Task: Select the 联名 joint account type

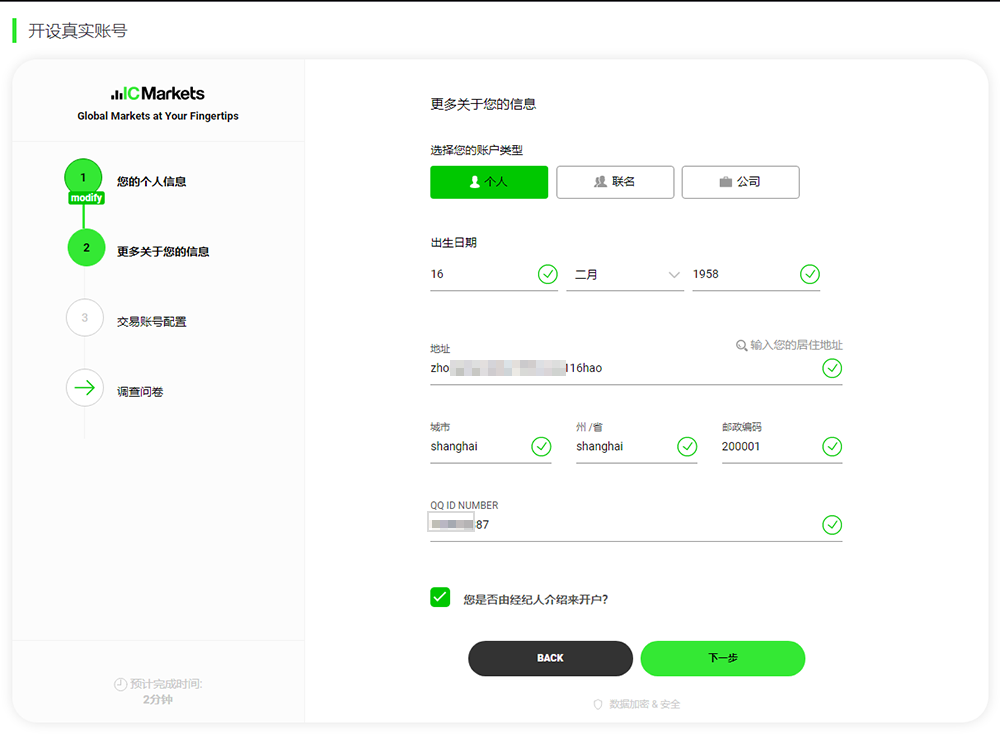Action: [x=615, y=182]
